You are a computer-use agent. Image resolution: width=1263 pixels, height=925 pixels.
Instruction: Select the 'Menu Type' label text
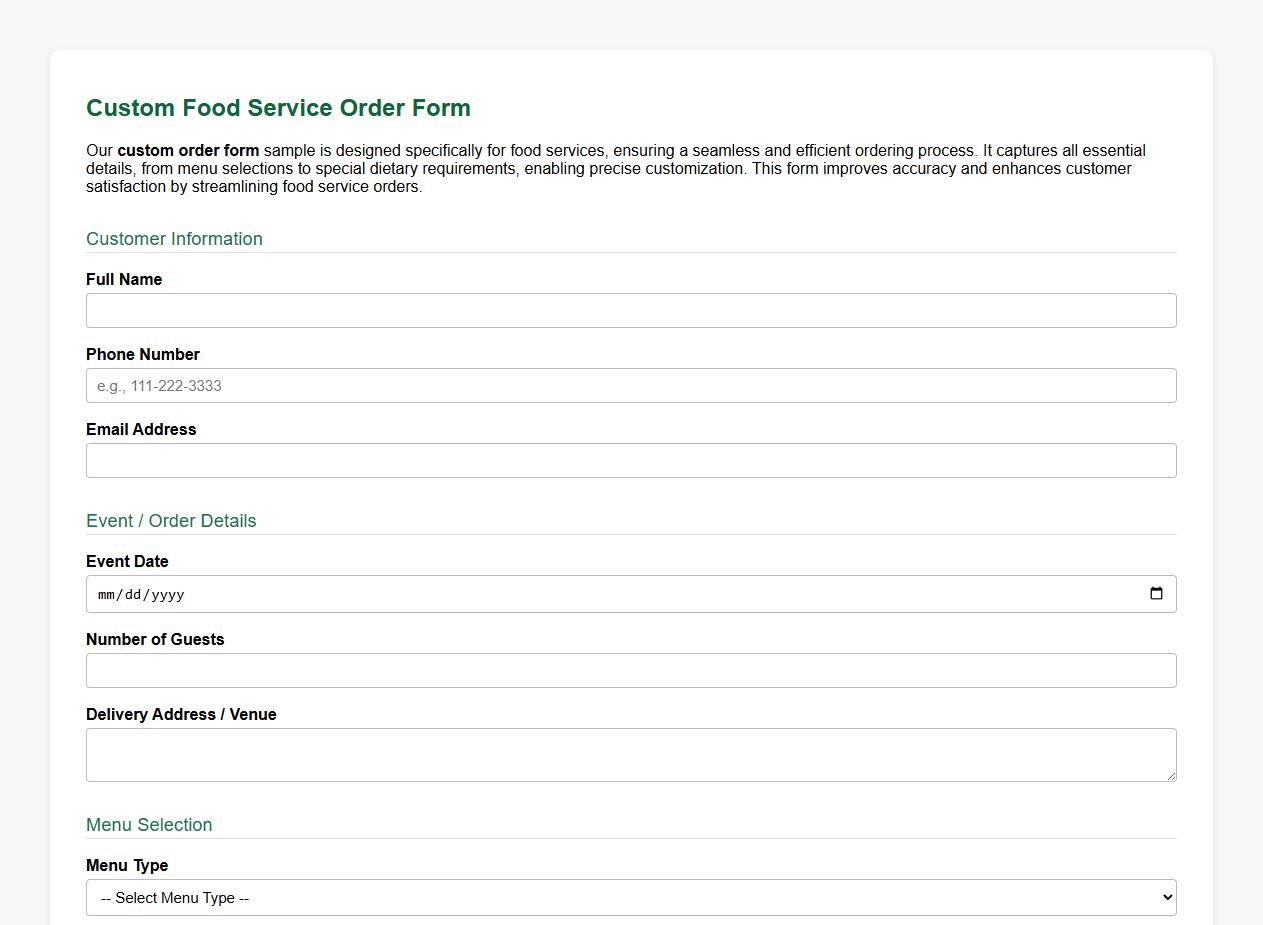point(126,865)
